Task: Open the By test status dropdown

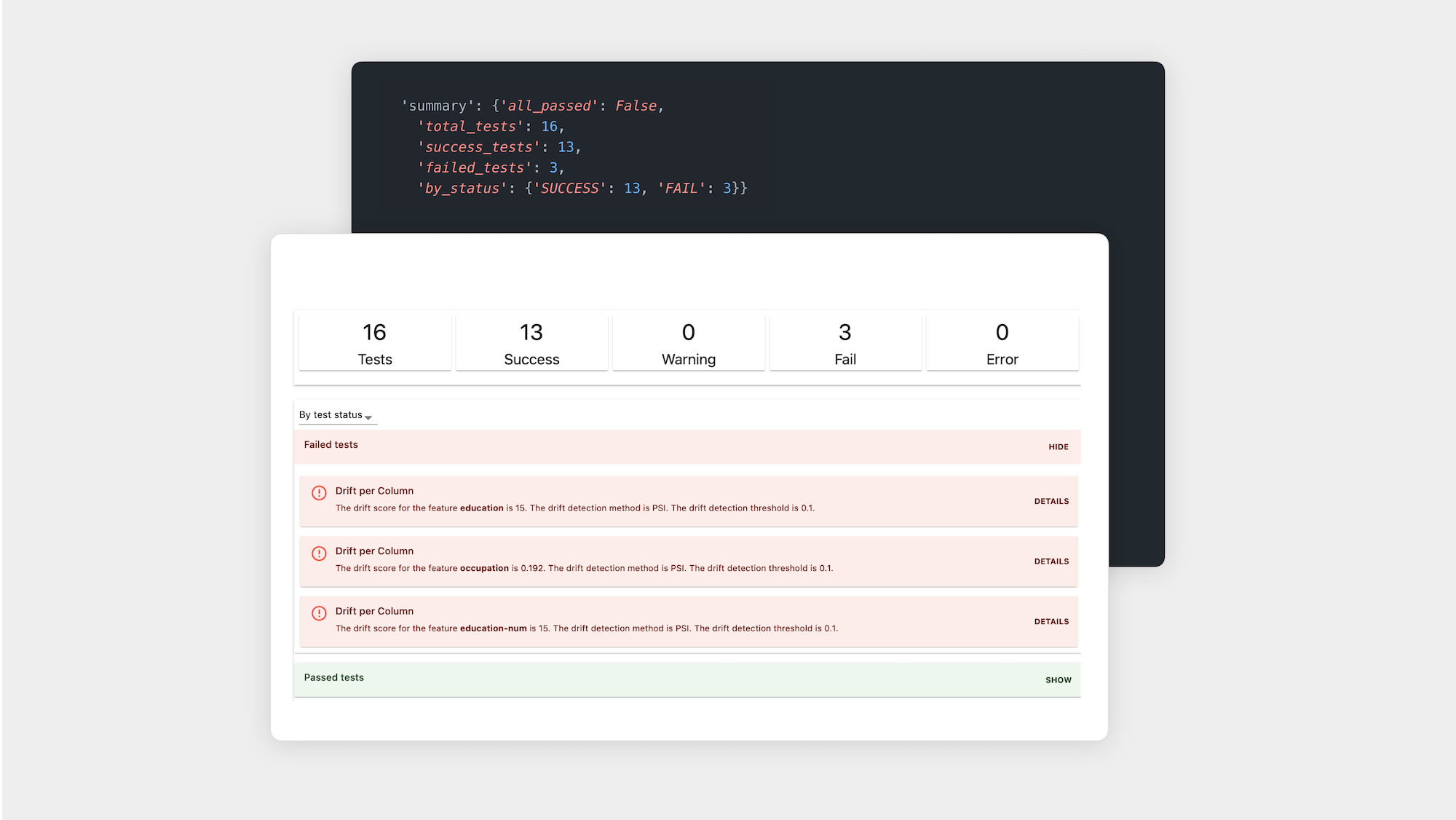Action: point(337,415)
